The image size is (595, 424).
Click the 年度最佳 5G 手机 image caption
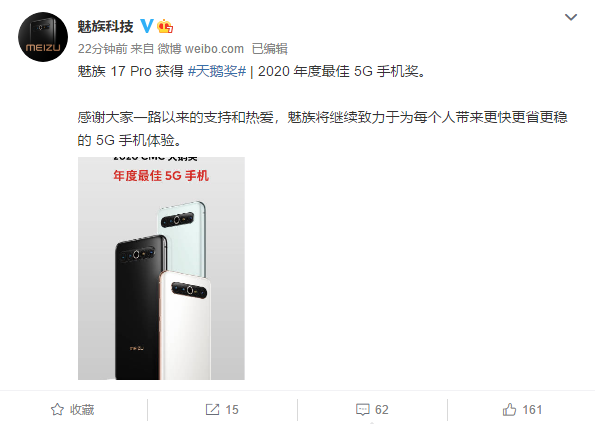(161, 176)
